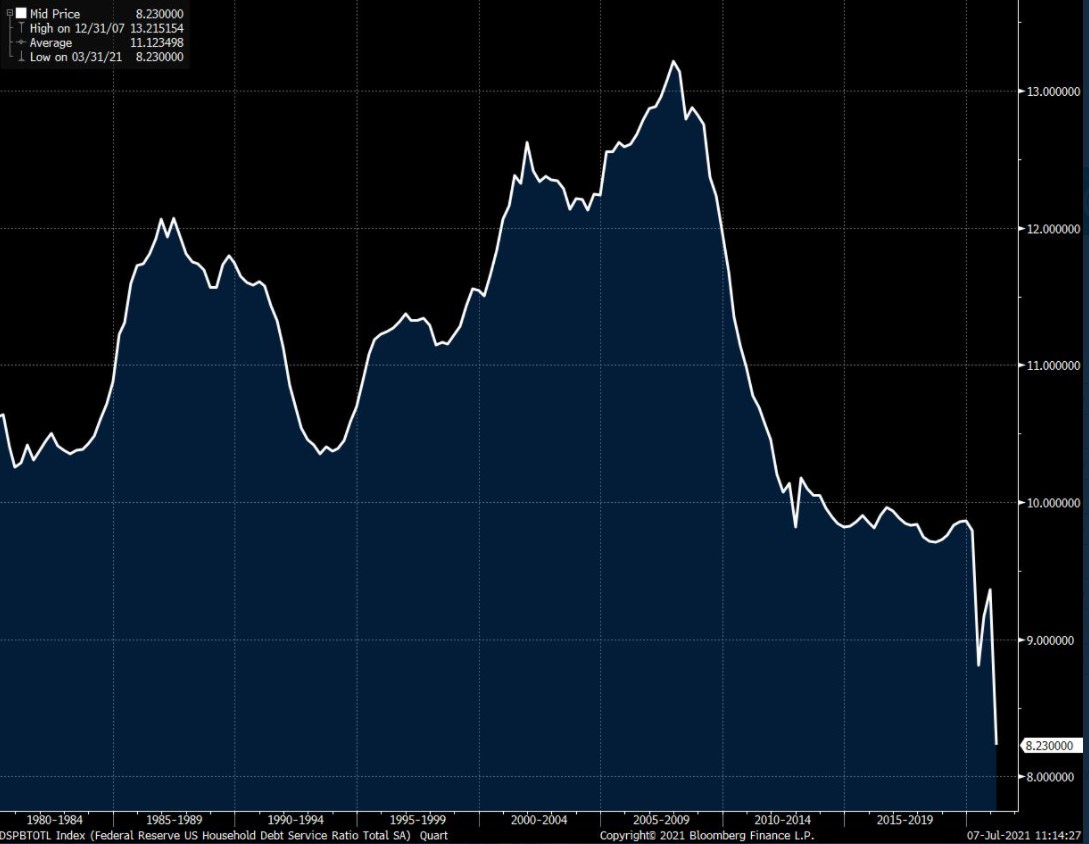Click the 2010-2014 x-axis label
1089x844 pixels.
[x=783, y=820]
